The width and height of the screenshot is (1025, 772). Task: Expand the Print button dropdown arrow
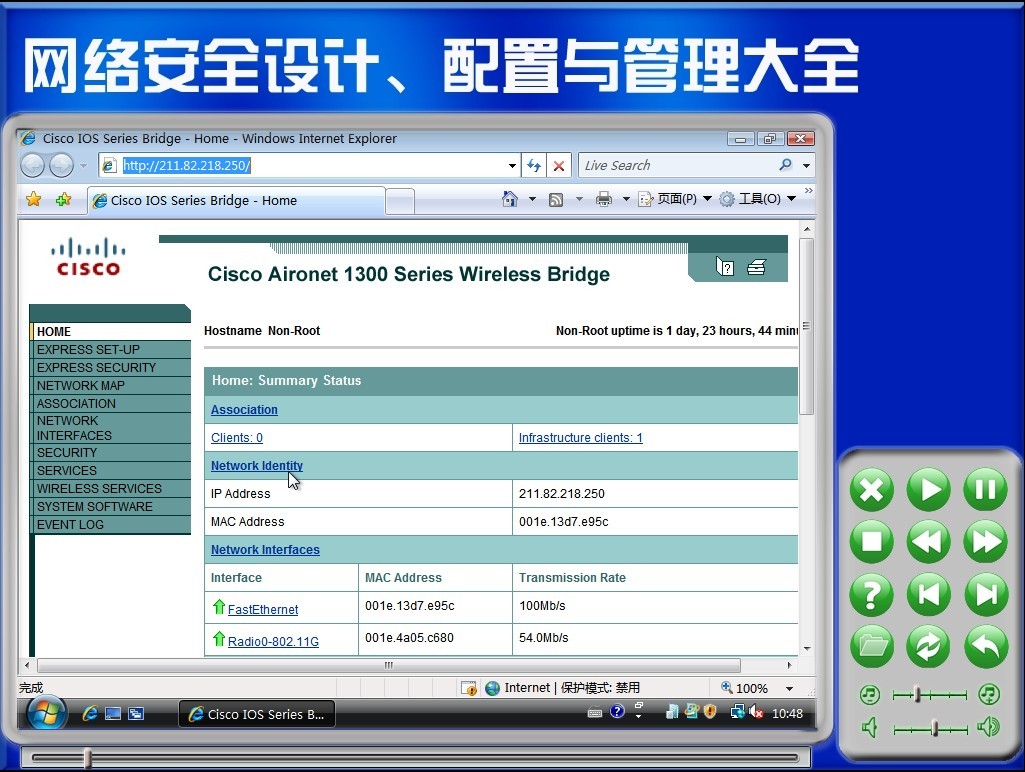626,199
